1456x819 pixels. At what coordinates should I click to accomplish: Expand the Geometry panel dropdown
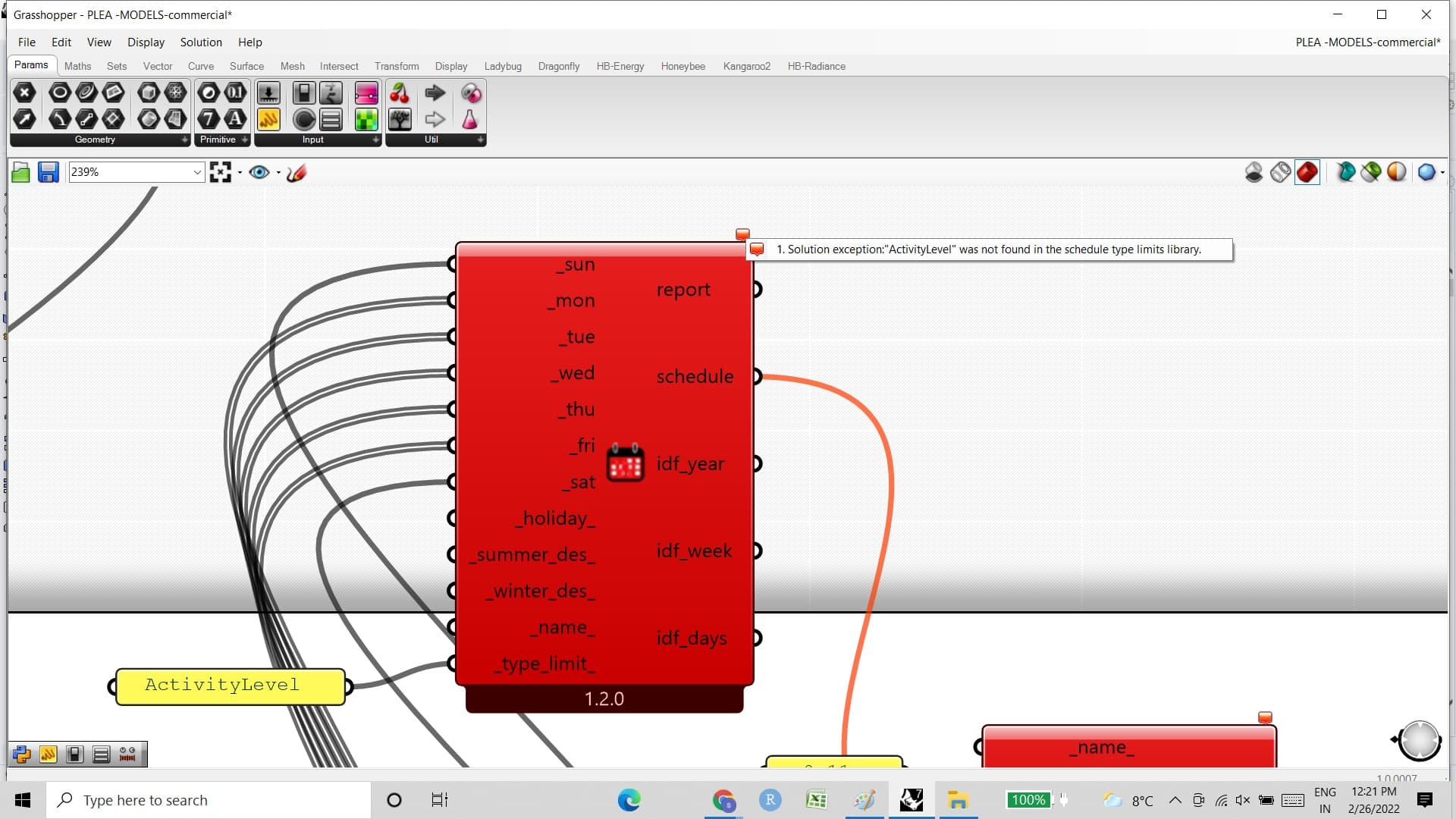[184, 140]
